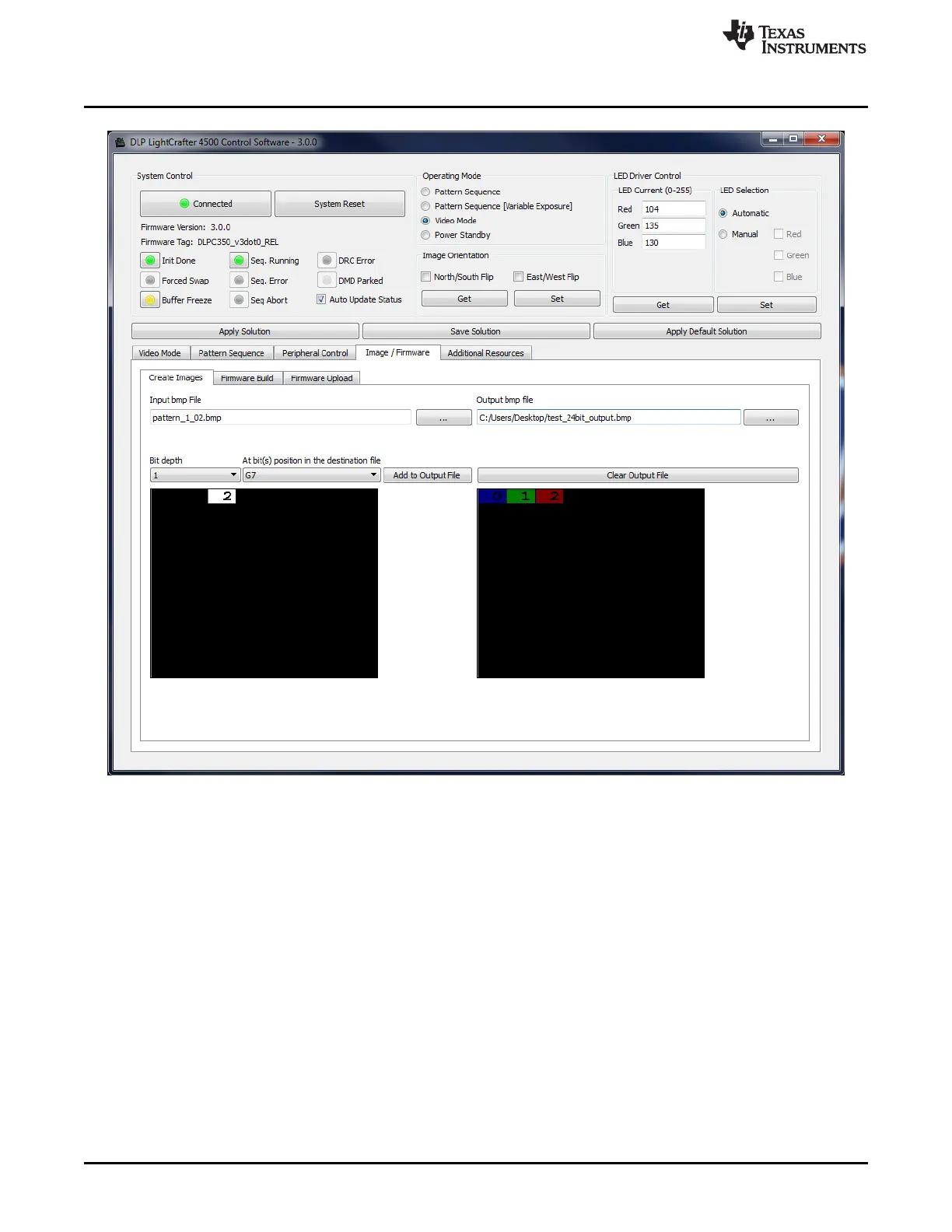Viewport: 952px width, 1232px height.
Task: Check the Green LED checkbox
Action: pyautogui.click(x=779, y=255)
